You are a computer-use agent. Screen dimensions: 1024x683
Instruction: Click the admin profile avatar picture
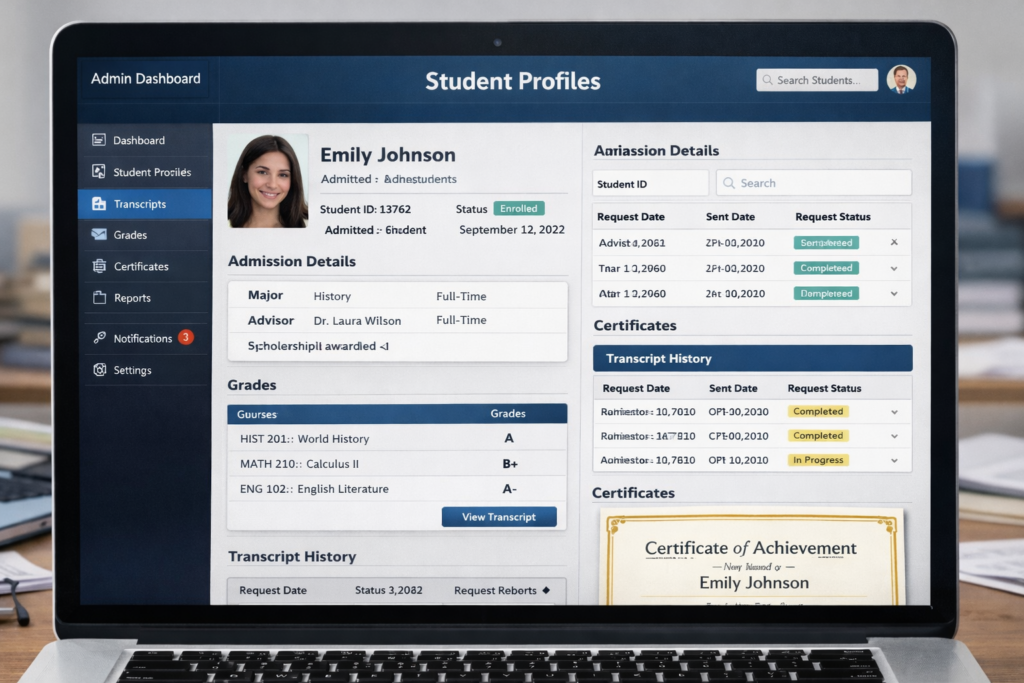point(901,79)
